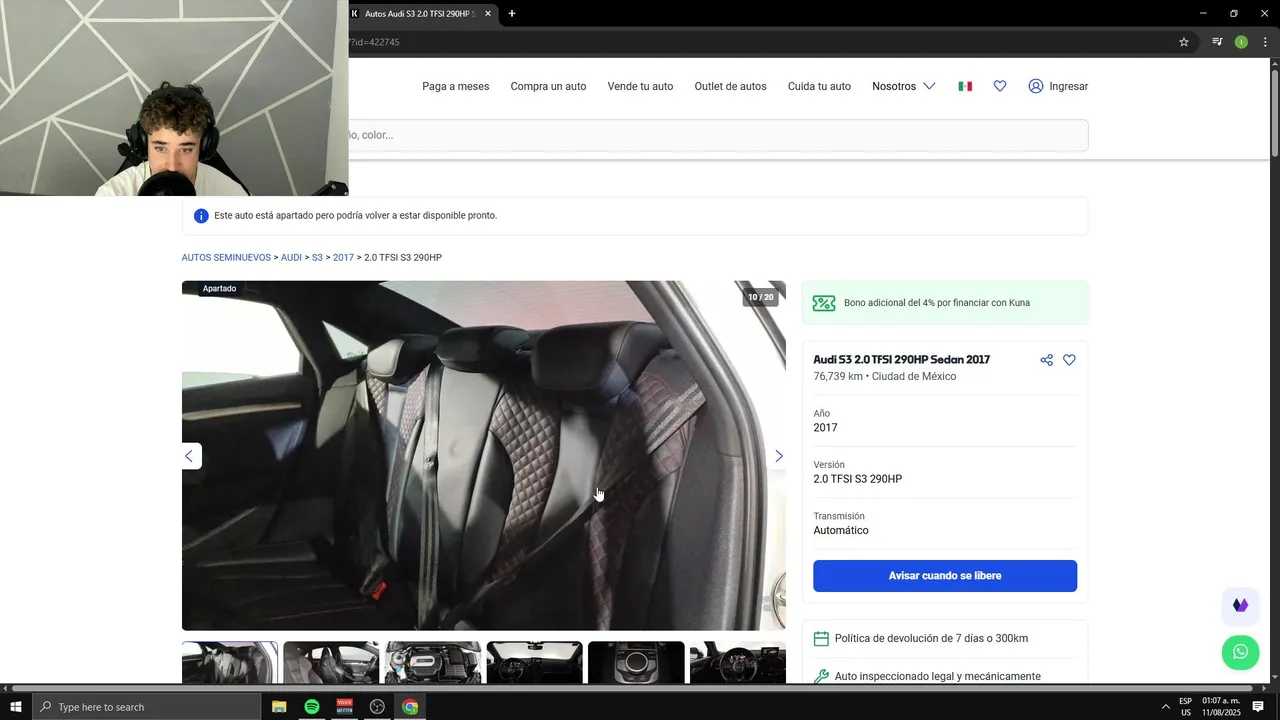1280x720 pixels.
Task: Click the title Audi S3 2.0 TFSI 290HP Sedan 2017
Action: point(901,360)
